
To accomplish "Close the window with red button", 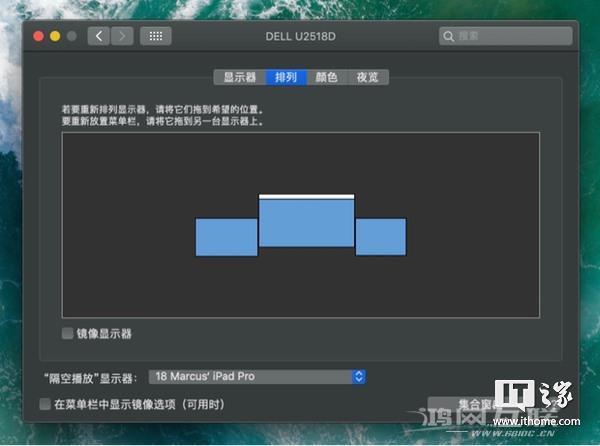I will pos(38,36).
